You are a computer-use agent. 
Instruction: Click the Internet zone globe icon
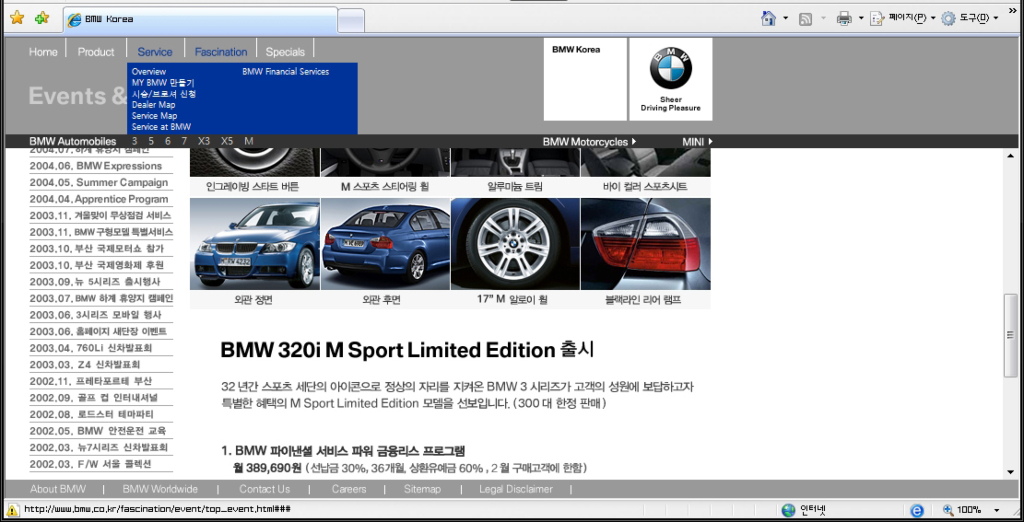pos(788,510)
